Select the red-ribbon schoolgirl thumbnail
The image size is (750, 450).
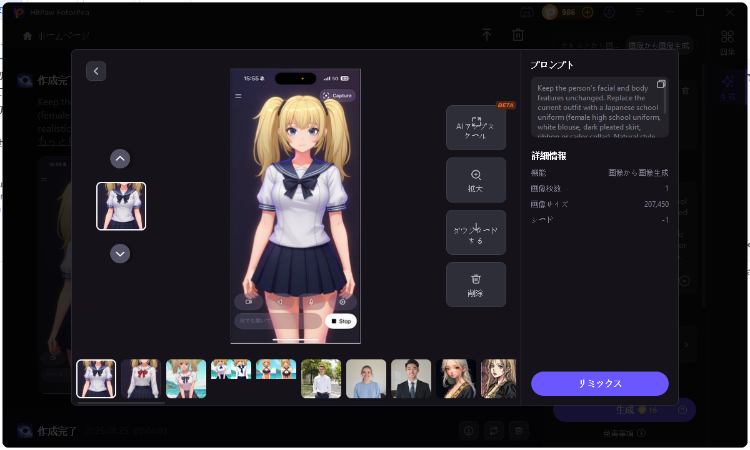pos(141,379)
